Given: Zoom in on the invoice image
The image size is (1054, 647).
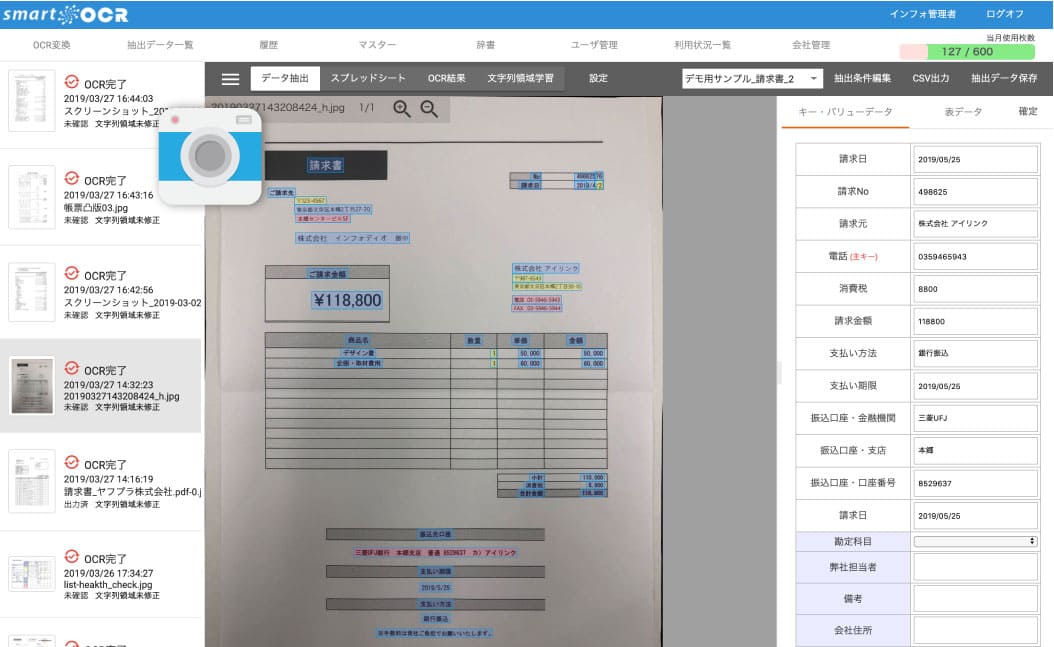Looking at the screenshot, I should (402, 108).
